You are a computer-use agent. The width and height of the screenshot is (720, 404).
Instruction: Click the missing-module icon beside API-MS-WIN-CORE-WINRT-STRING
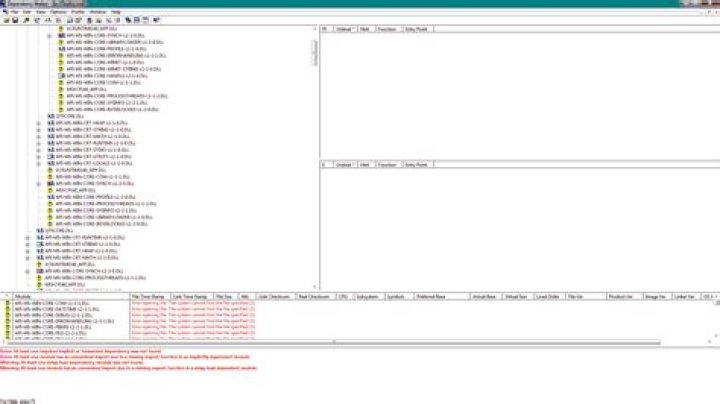(61, 69)
